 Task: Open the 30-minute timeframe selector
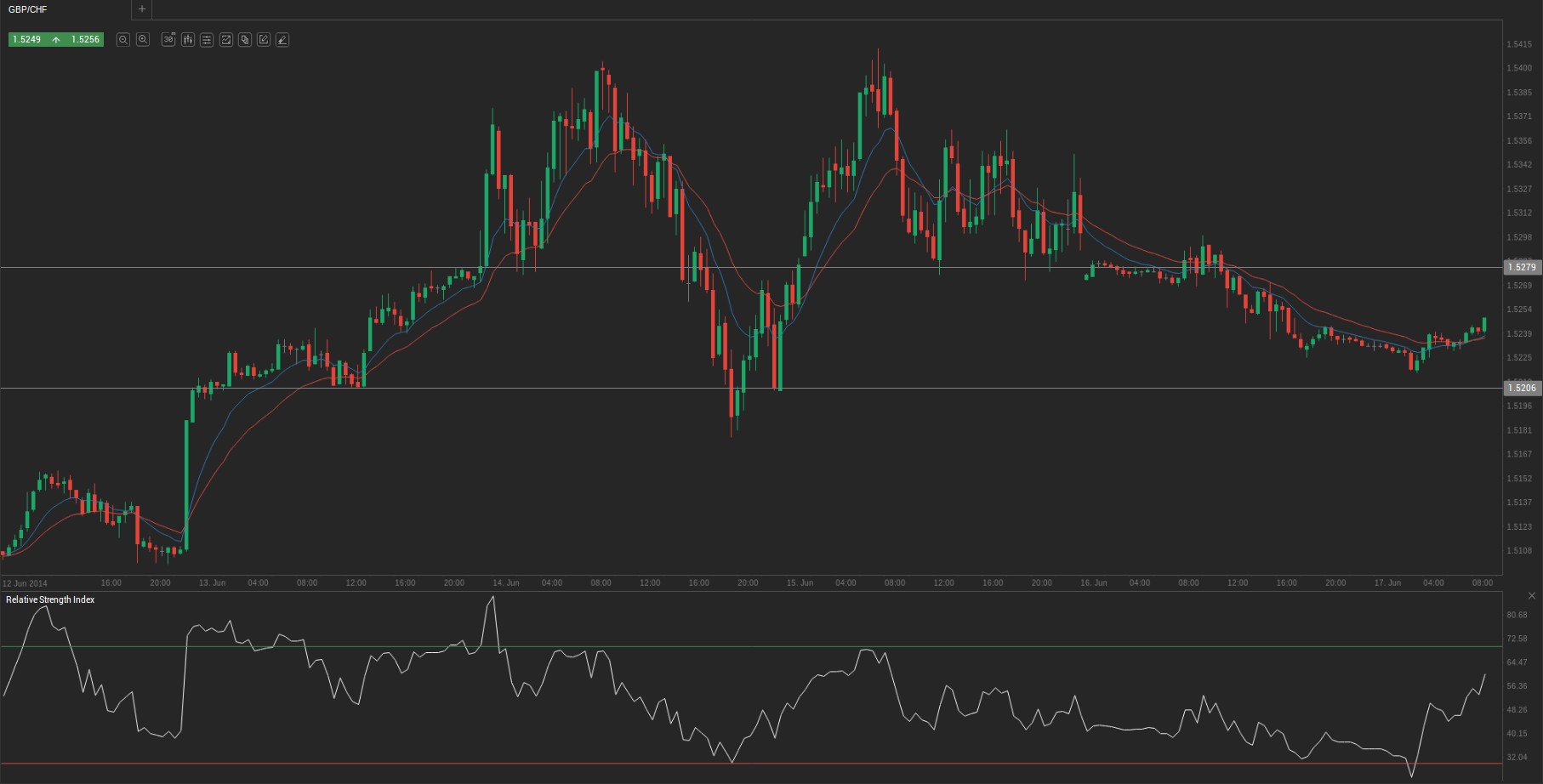pos(168,40)
